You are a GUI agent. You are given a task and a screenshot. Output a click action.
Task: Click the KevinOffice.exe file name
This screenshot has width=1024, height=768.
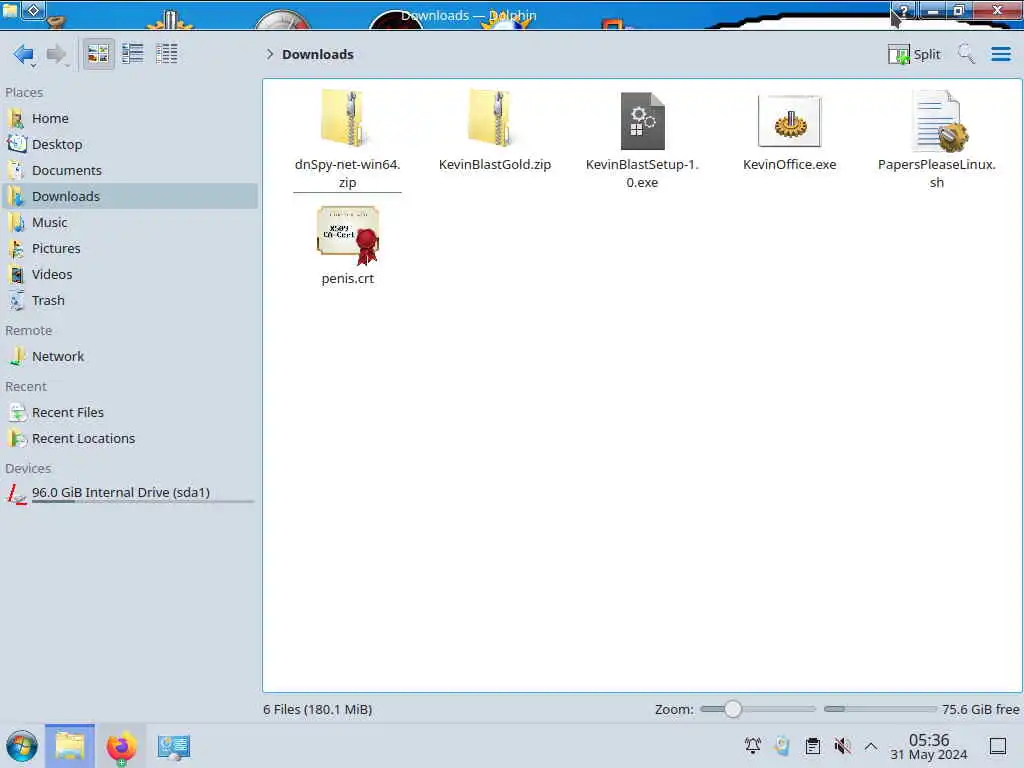coord(789,165)
